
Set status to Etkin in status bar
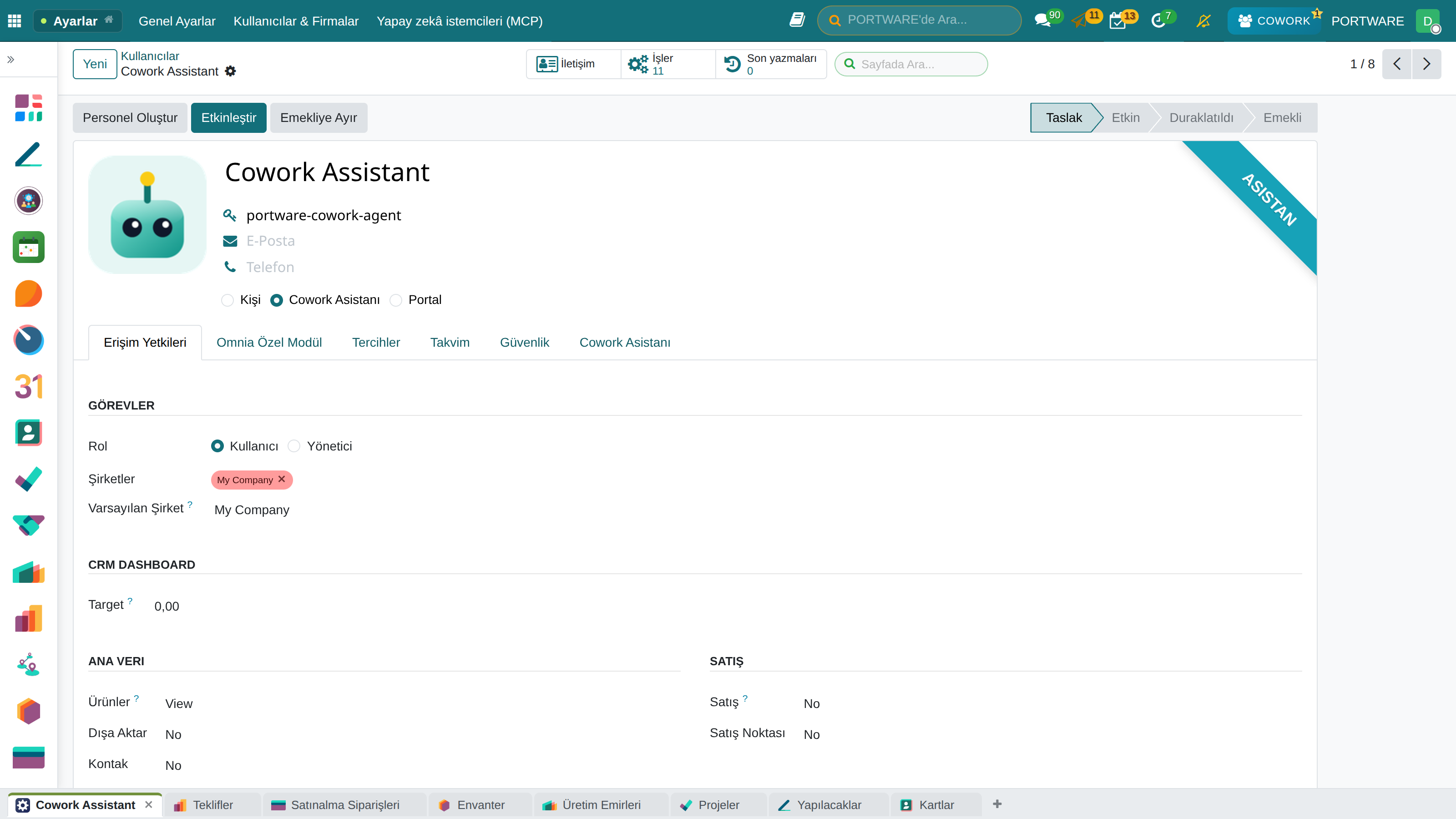pyautogui.click(x=1125, y=117)
